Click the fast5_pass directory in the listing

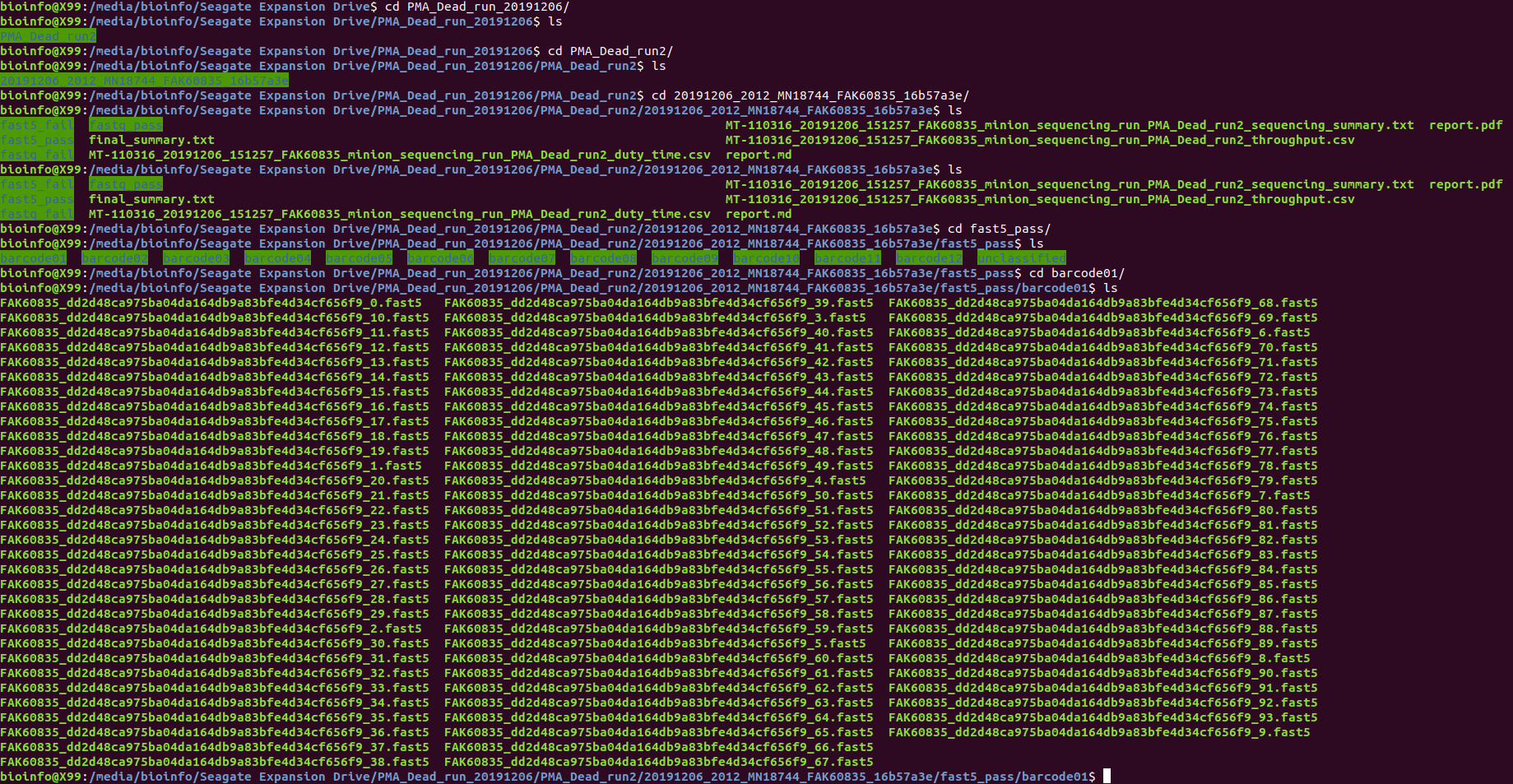[37, 140]
